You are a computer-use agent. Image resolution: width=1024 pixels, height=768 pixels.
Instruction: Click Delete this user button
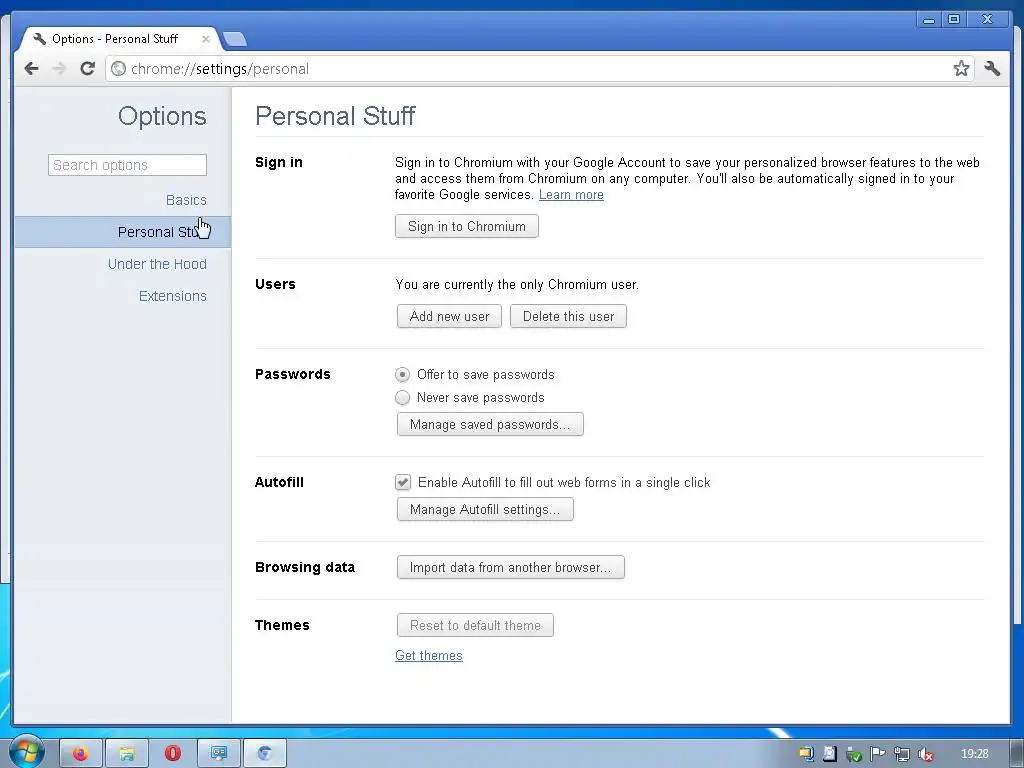568,316
